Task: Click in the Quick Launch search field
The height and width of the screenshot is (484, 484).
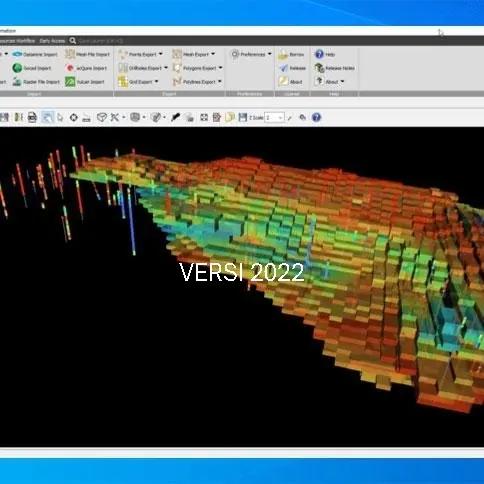Action: pyautogui.click(x=101, y=41)
